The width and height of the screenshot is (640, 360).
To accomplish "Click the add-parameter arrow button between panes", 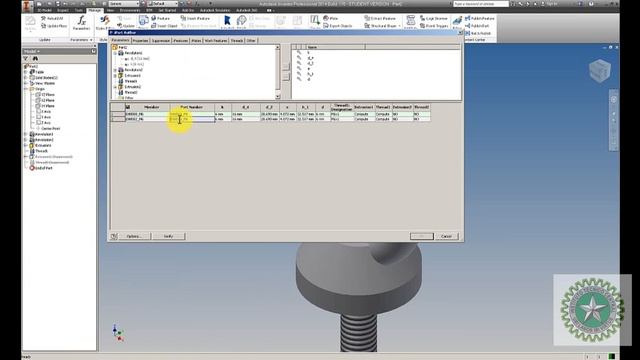I will [x=286, y=67].
